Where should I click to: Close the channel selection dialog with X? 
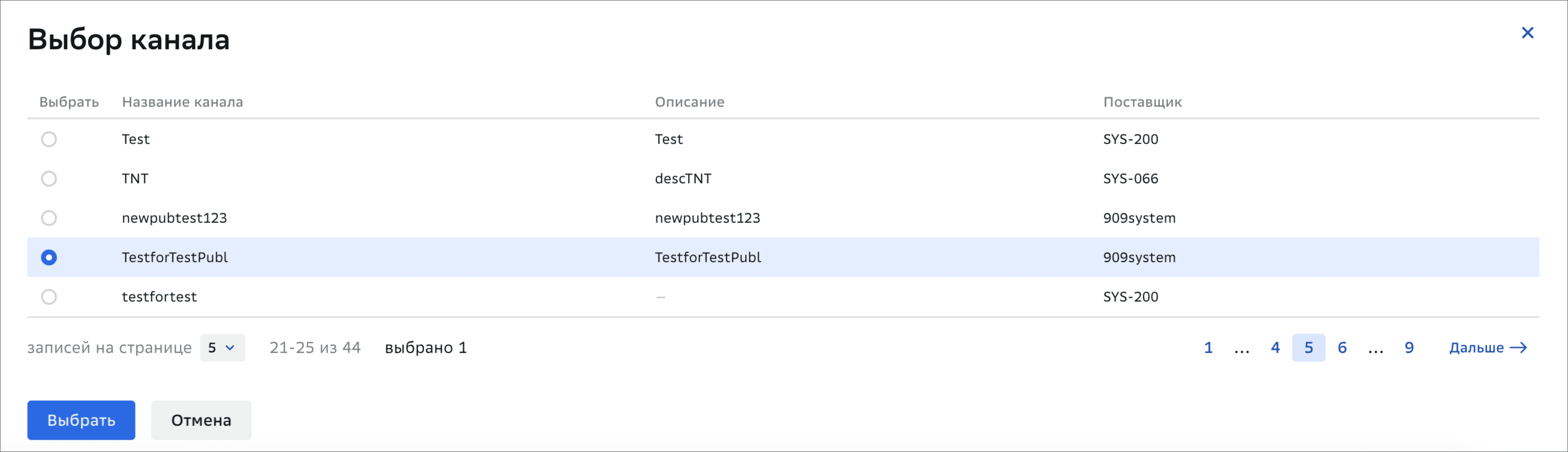(x=1527, y=32)
